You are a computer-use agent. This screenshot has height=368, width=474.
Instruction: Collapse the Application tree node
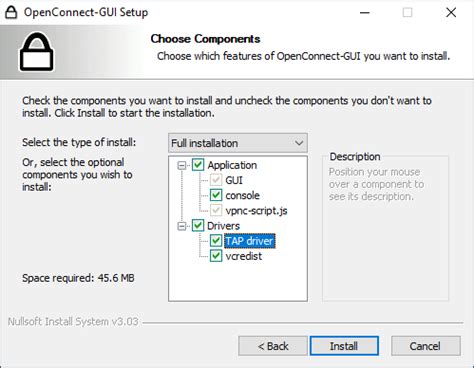tap(182, 165)
